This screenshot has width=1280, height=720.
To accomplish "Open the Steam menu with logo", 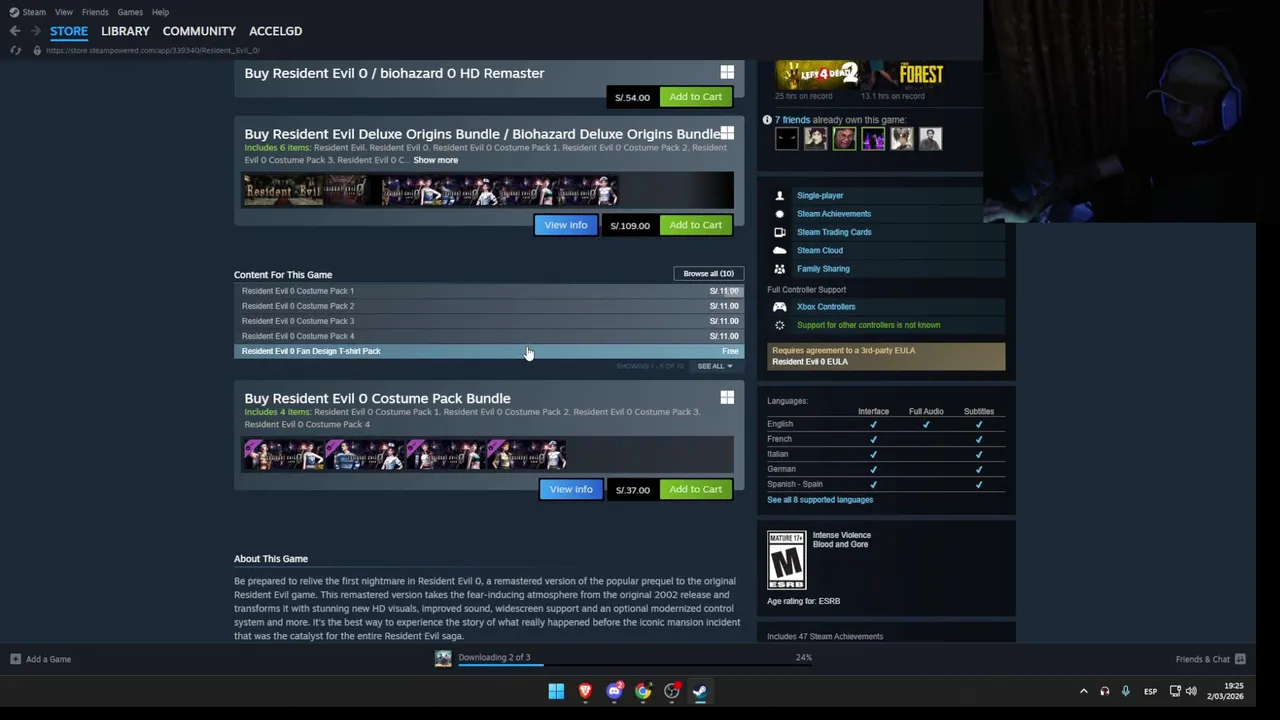I will tap(27, 12).
